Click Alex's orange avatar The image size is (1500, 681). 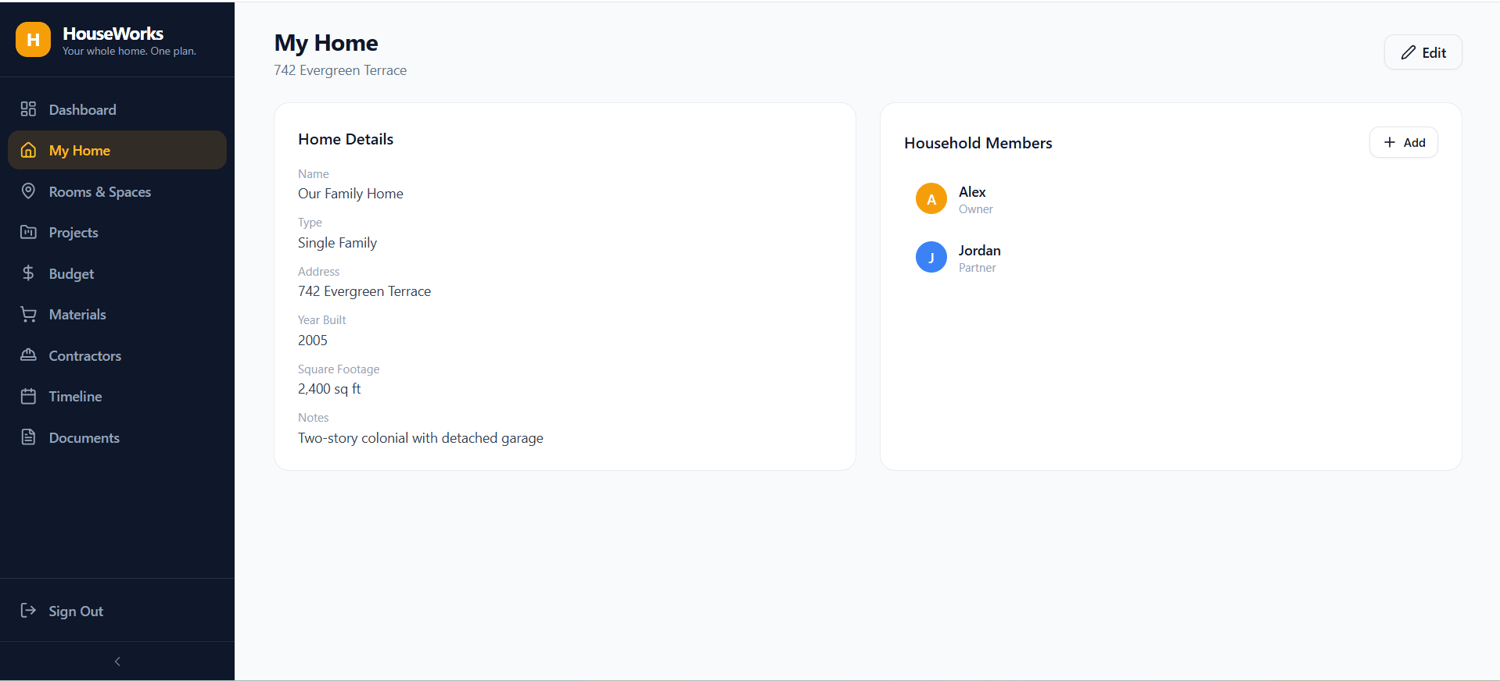coord(931,199)
